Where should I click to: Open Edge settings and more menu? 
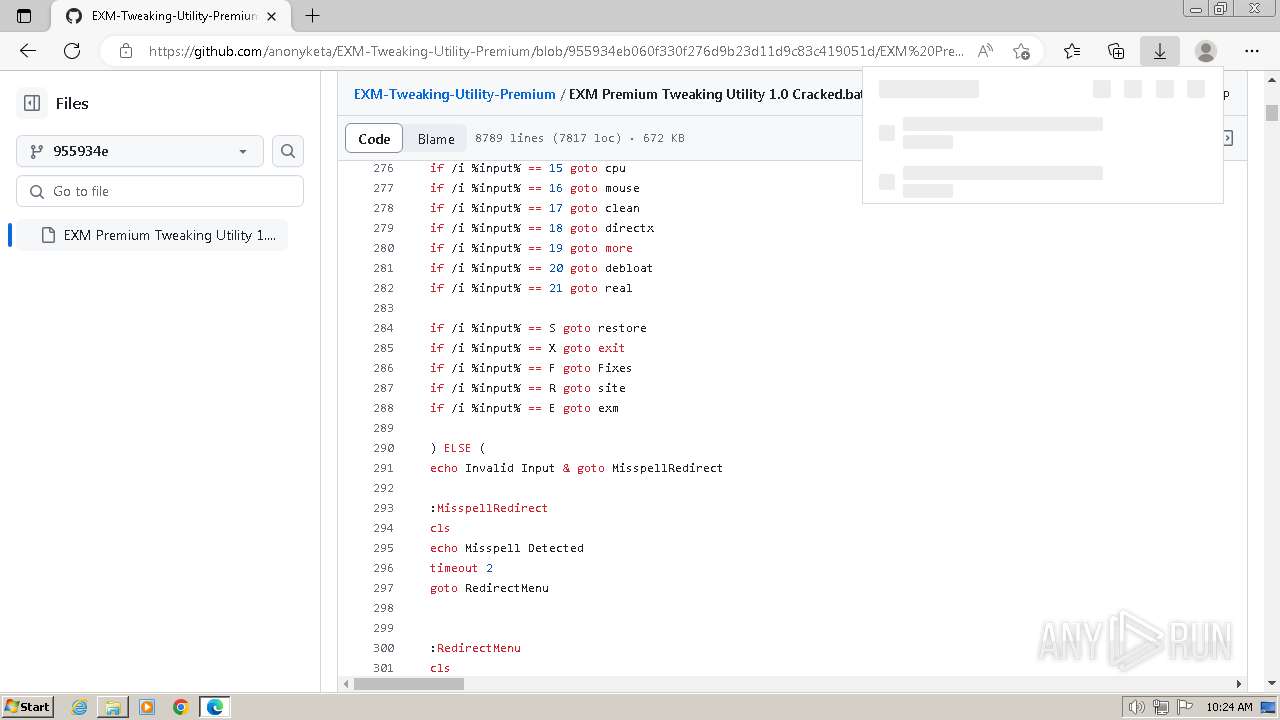click(1252, 51)
